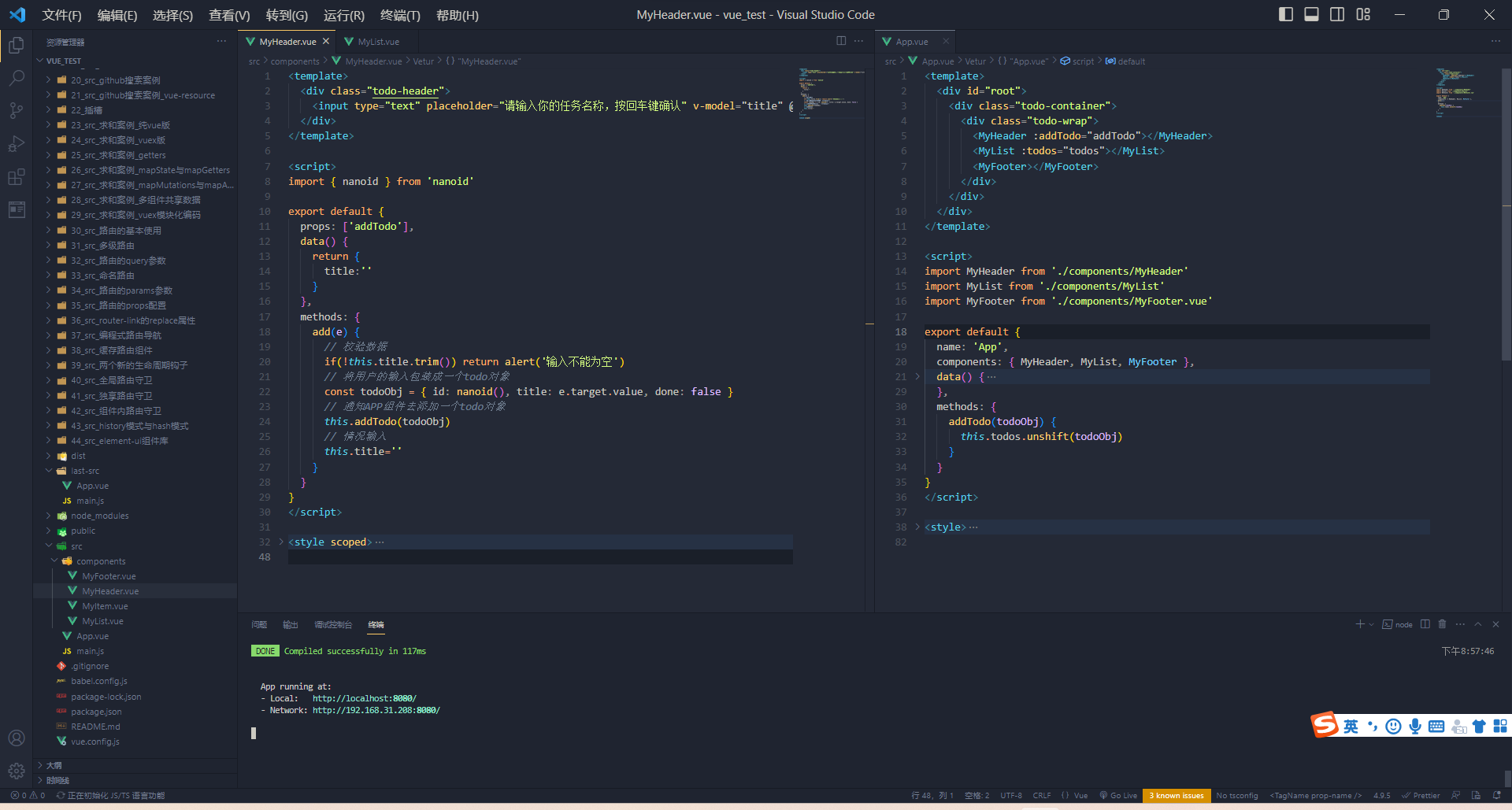
Task: Open the Customize Layout icon
Action: (1363, 14)
